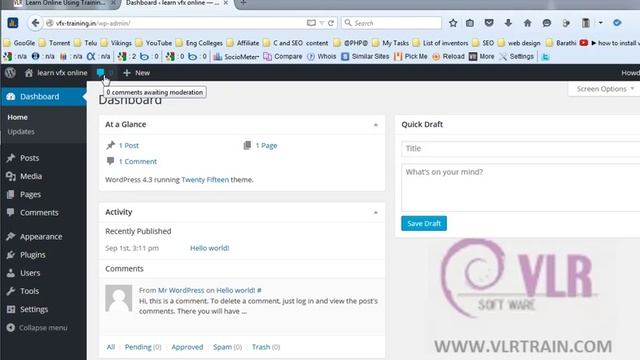Click the WordPress logo in admin bar
Viewport: 640px width, 360px height.
pyautogui.click(x=10, y=73)
